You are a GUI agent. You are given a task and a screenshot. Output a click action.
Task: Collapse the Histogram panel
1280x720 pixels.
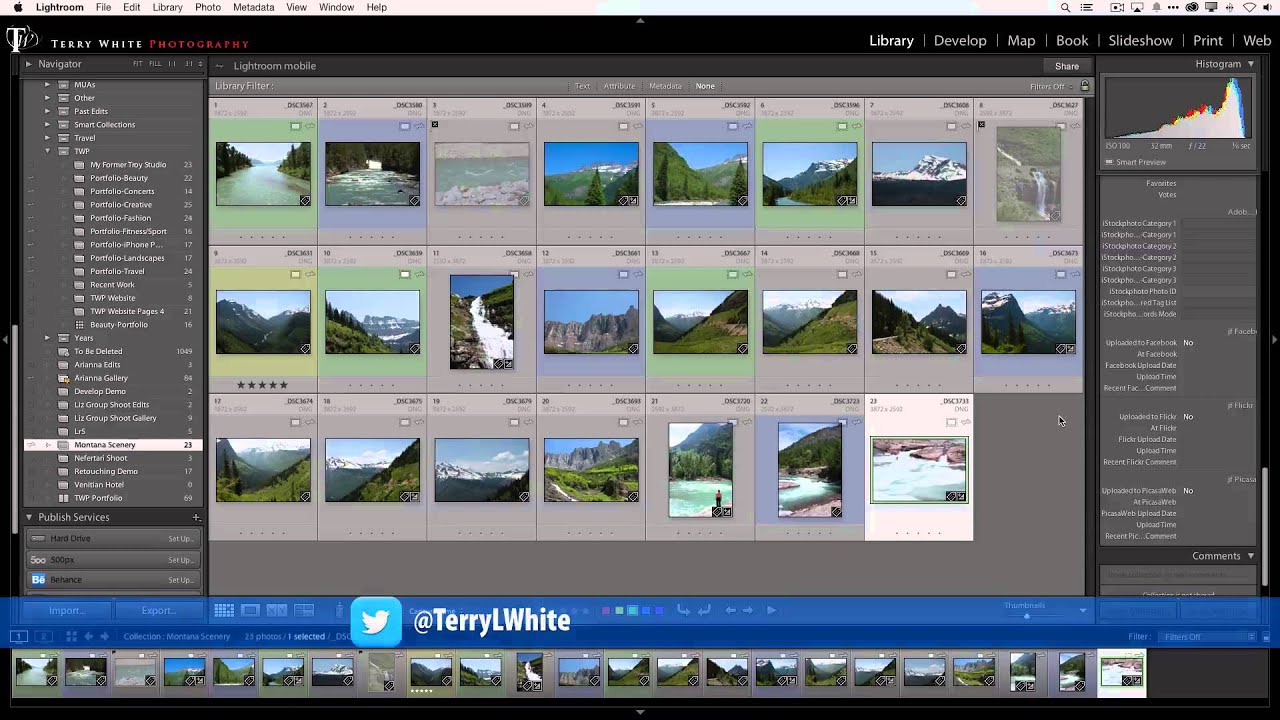point(1250,64)
